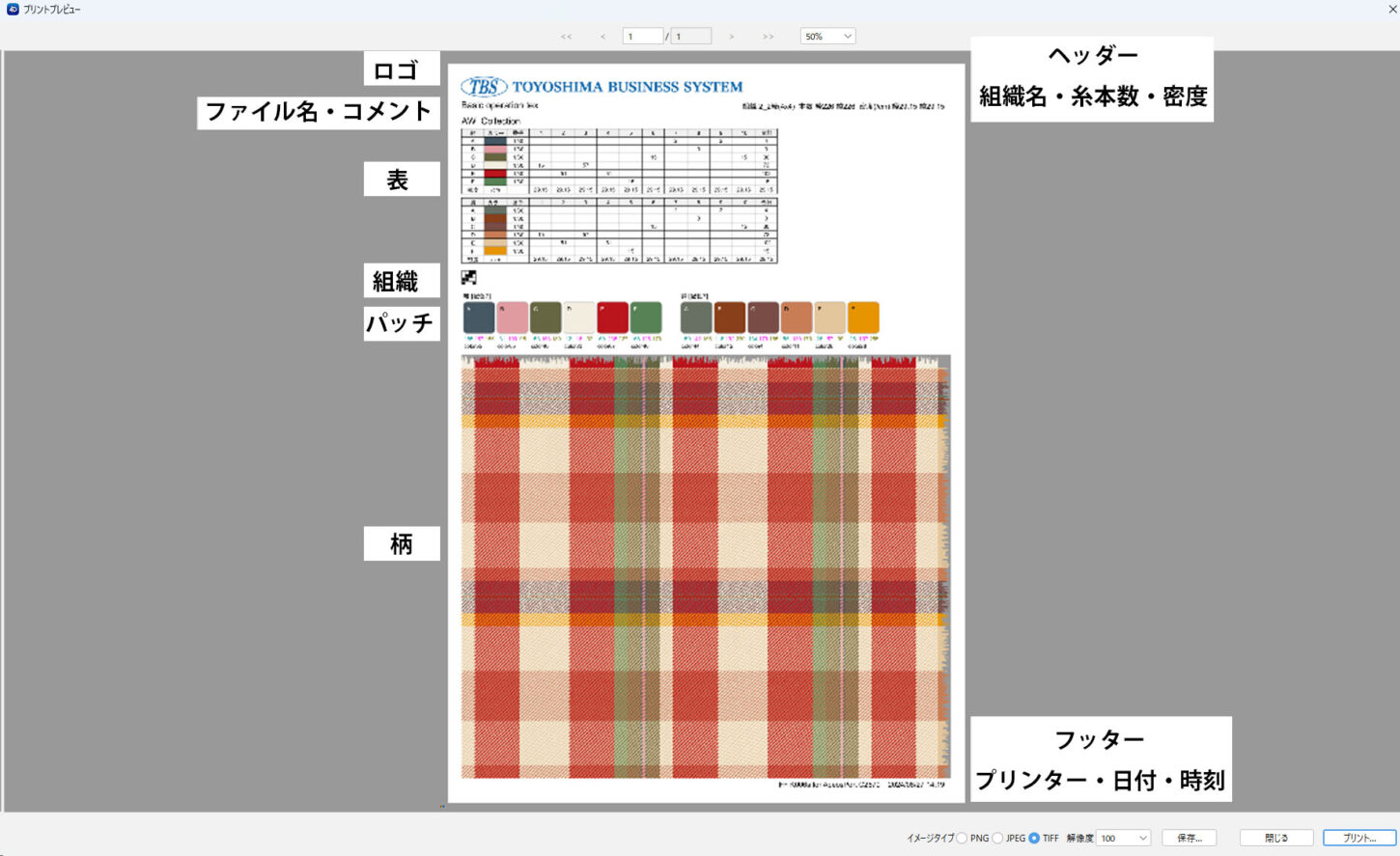Jump to the last page (>>)
Image resolution: width=1400 pixels, height=856 pixels.
pos(769,37)
